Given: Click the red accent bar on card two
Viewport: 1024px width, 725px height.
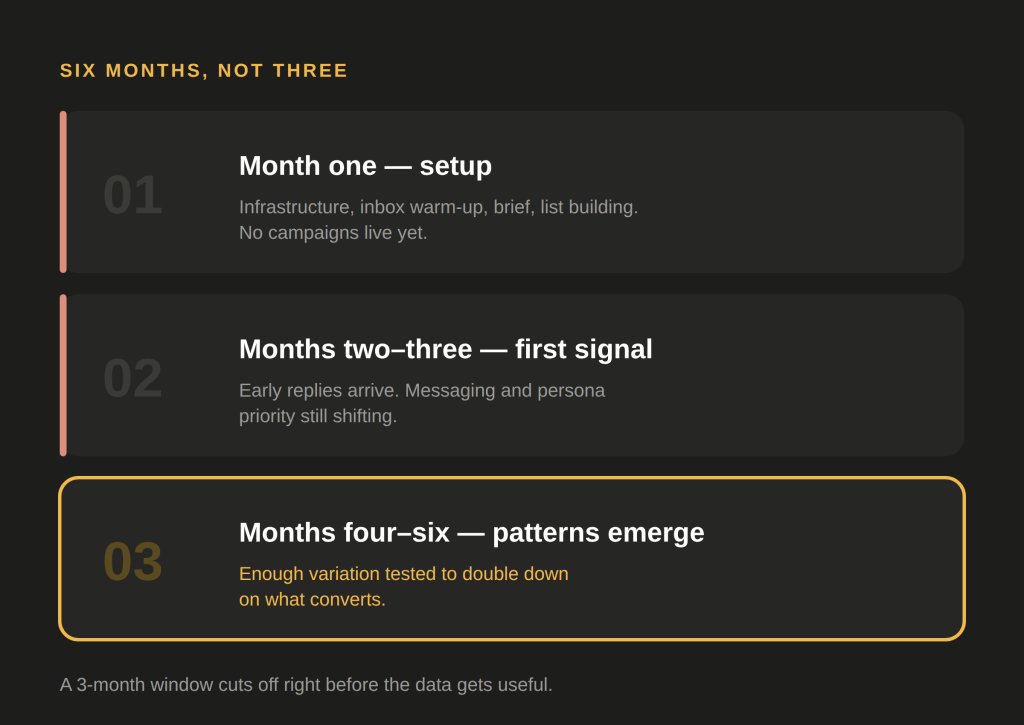Looking at the screenshot, I should coord(63,375).
